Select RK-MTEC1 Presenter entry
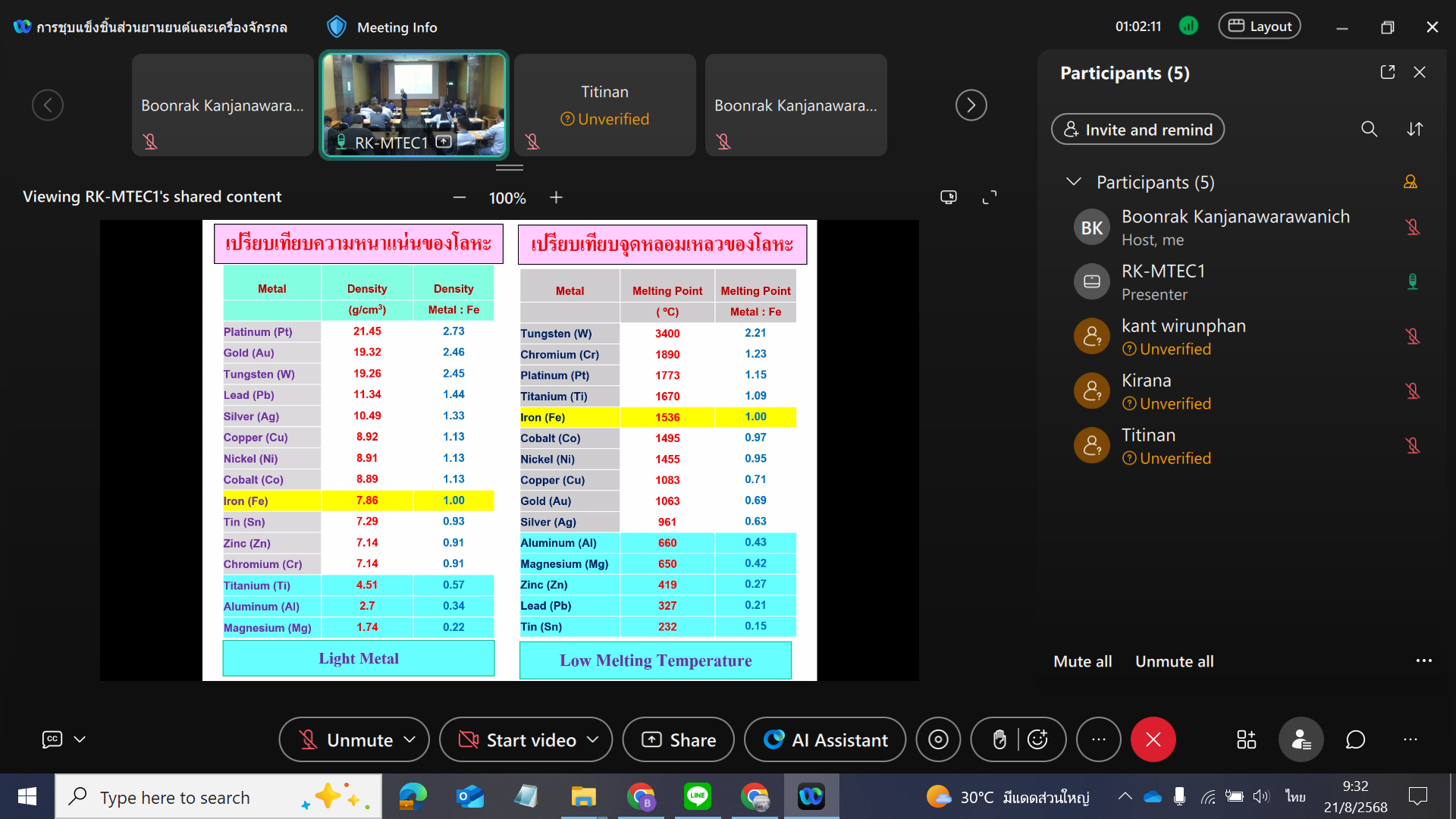1456x819 pixels. (1244, 281)
